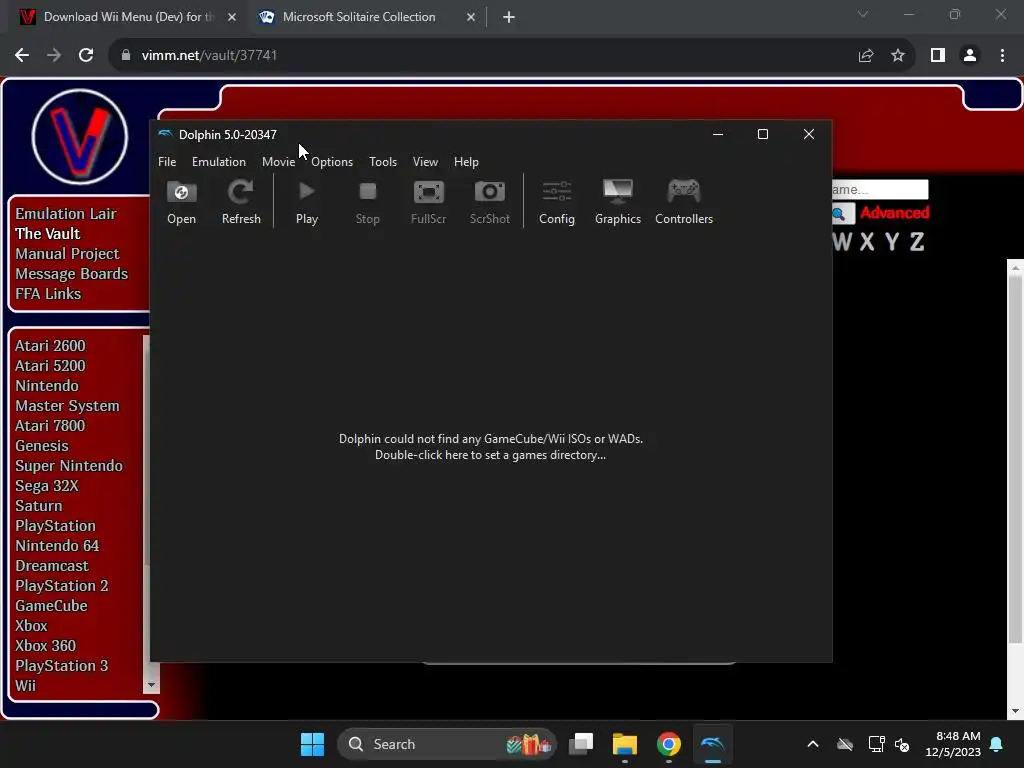
Task: Click page scrollbar down arrow
Action: pyautogui.click(x=1015, y=711)
